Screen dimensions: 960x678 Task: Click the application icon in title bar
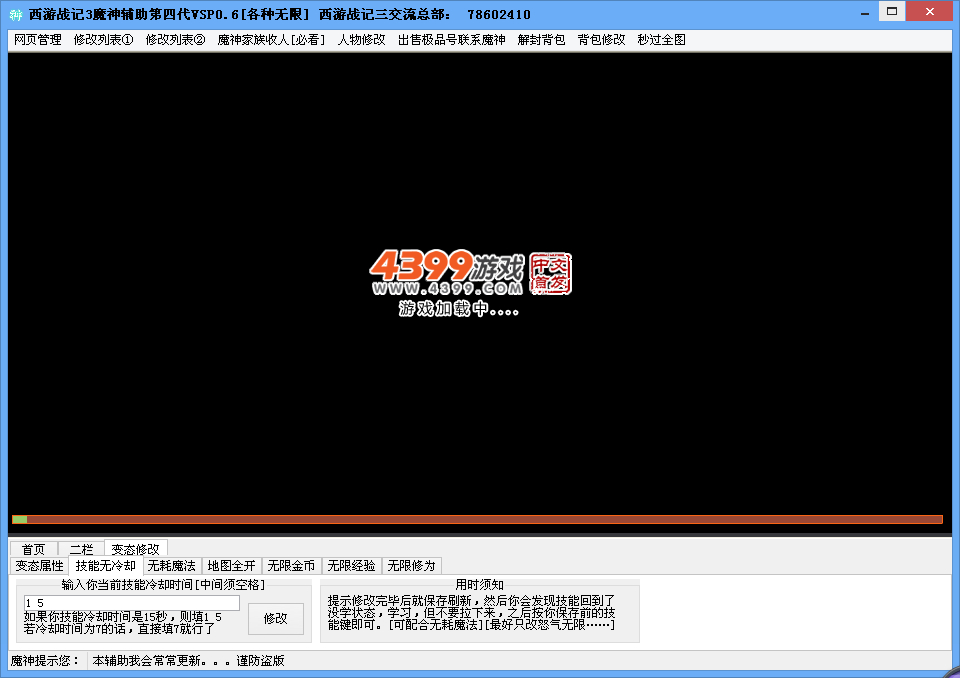[x=15, y=14]
